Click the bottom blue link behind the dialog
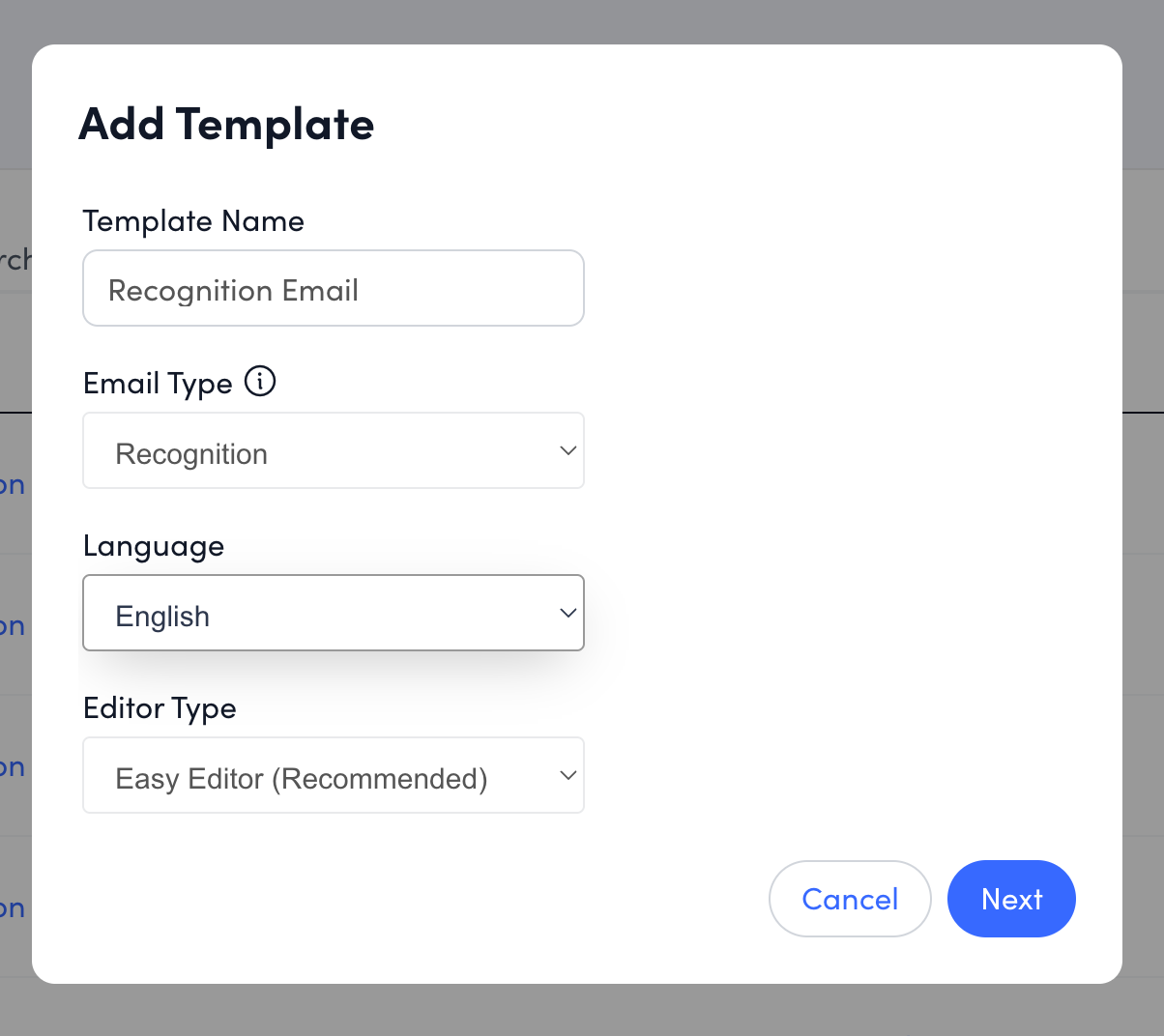The width and height of the screenshot is (1164, 1036). coord(12,907)
